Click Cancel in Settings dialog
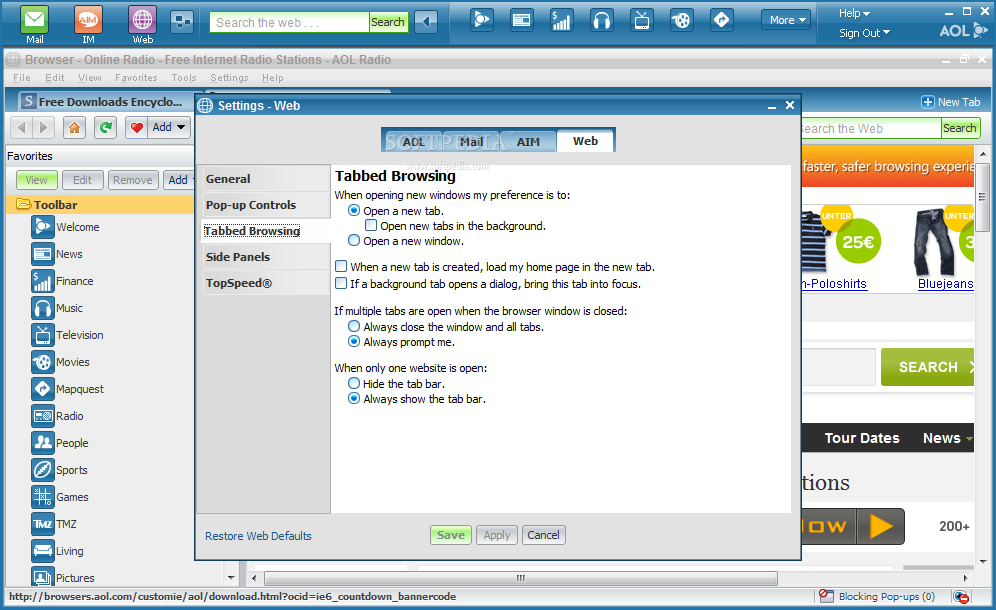Viewport: 996px width, 610px height. pos(543,535)
